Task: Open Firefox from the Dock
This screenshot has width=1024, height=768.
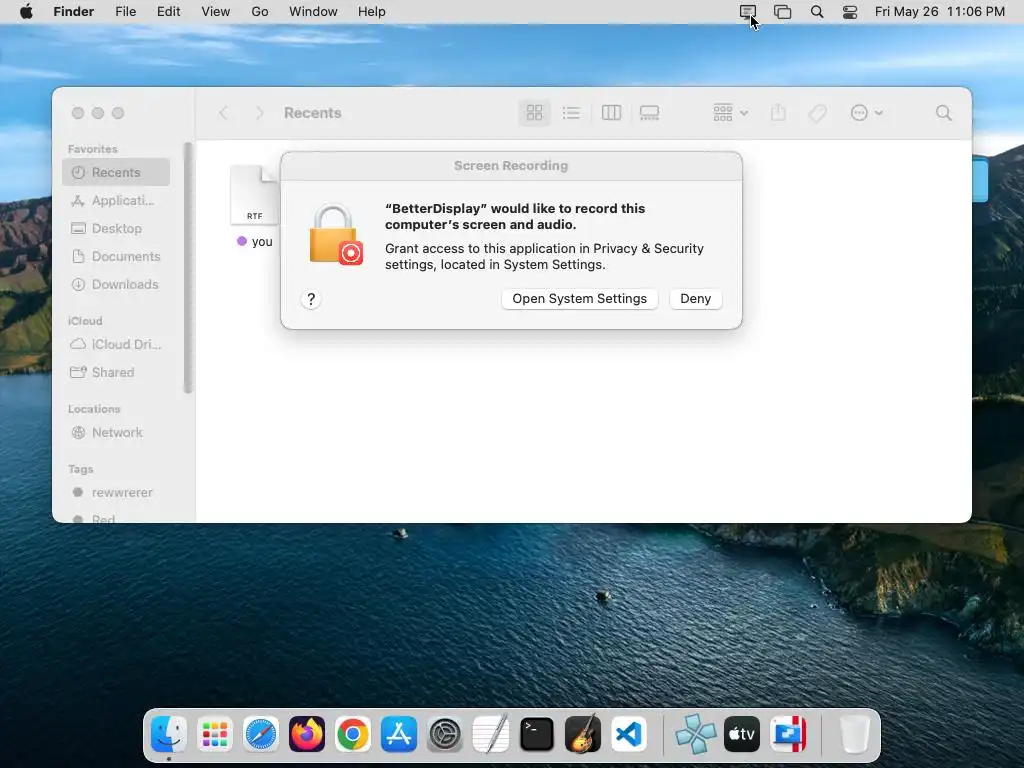Action: (307, 734)
